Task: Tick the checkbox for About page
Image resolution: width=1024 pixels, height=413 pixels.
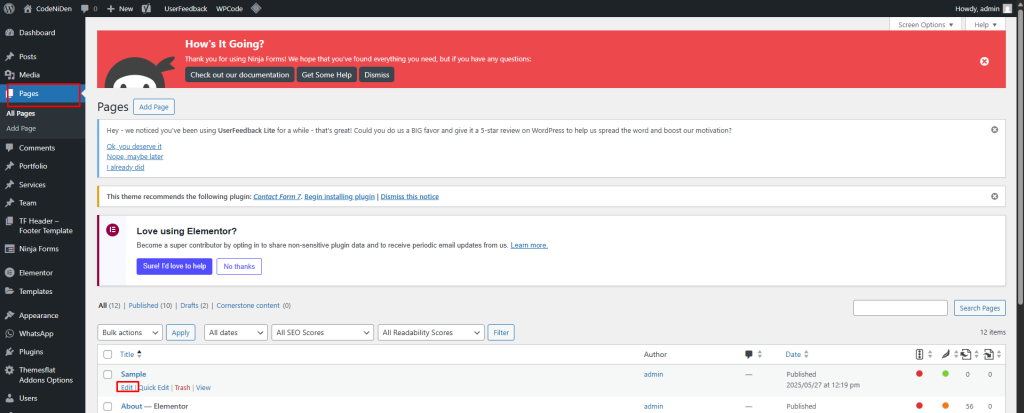Action: (108, 406)
